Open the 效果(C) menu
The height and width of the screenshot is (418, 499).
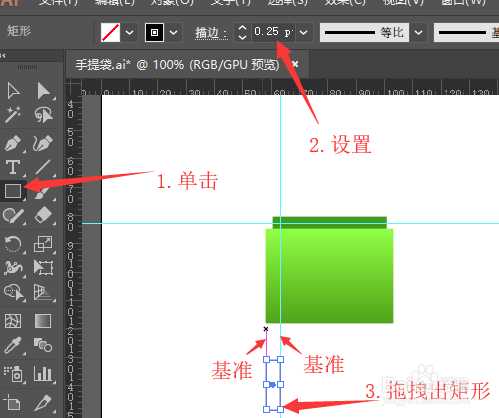coord(345,2)
